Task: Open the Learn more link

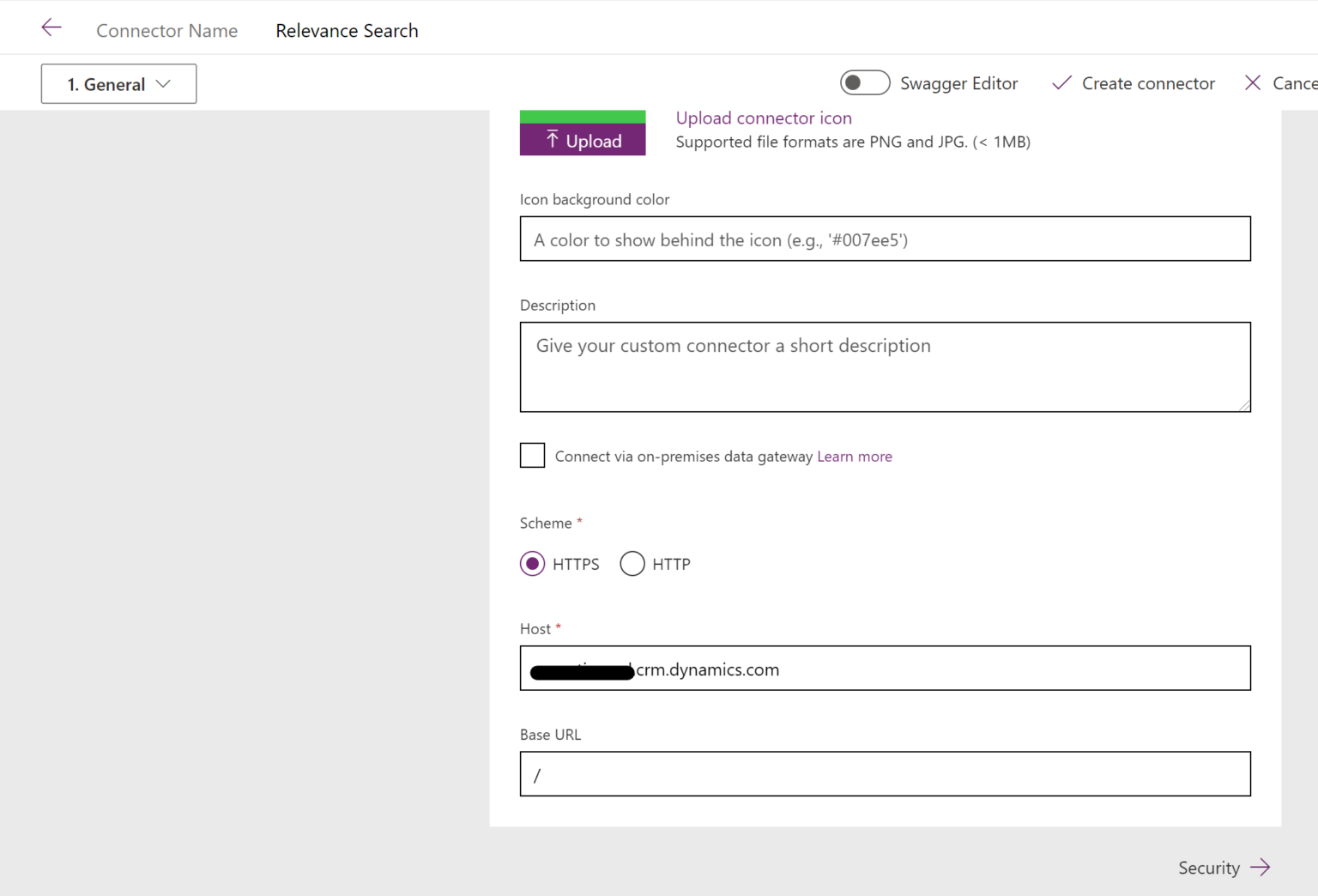Action: click(x=854, y=456)
